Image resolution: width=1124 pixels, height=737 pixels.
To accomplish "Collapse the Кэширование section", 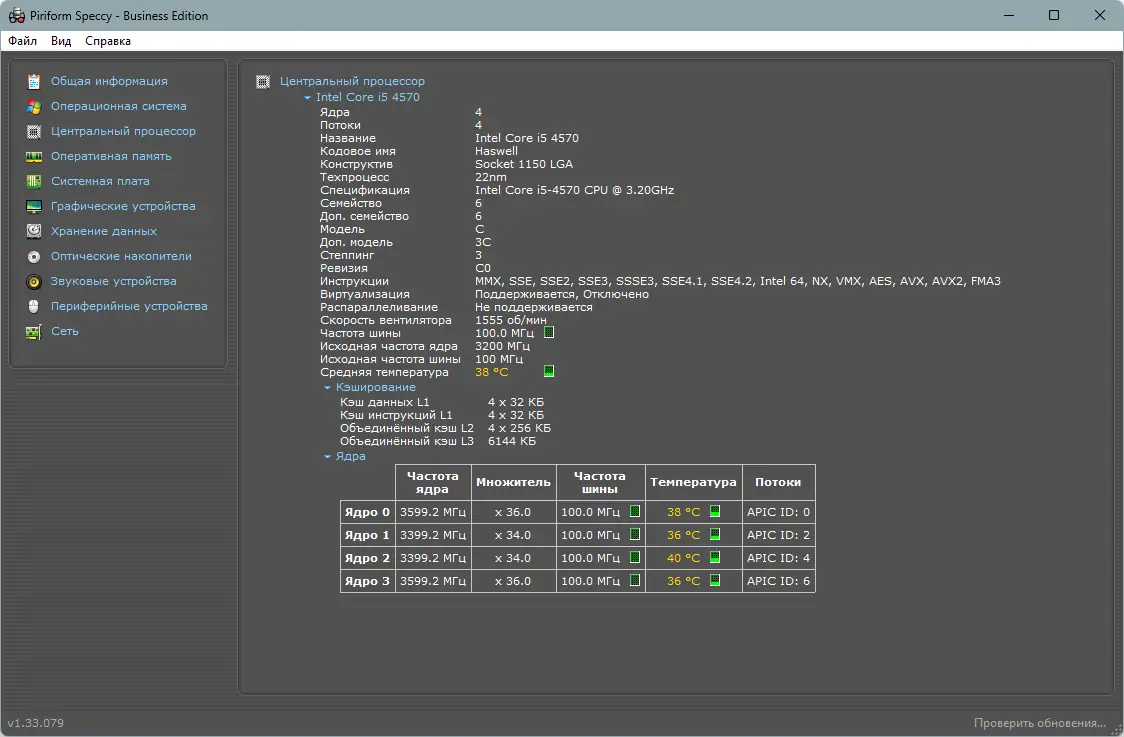I will pyautogui.click(x=328, y=388).
